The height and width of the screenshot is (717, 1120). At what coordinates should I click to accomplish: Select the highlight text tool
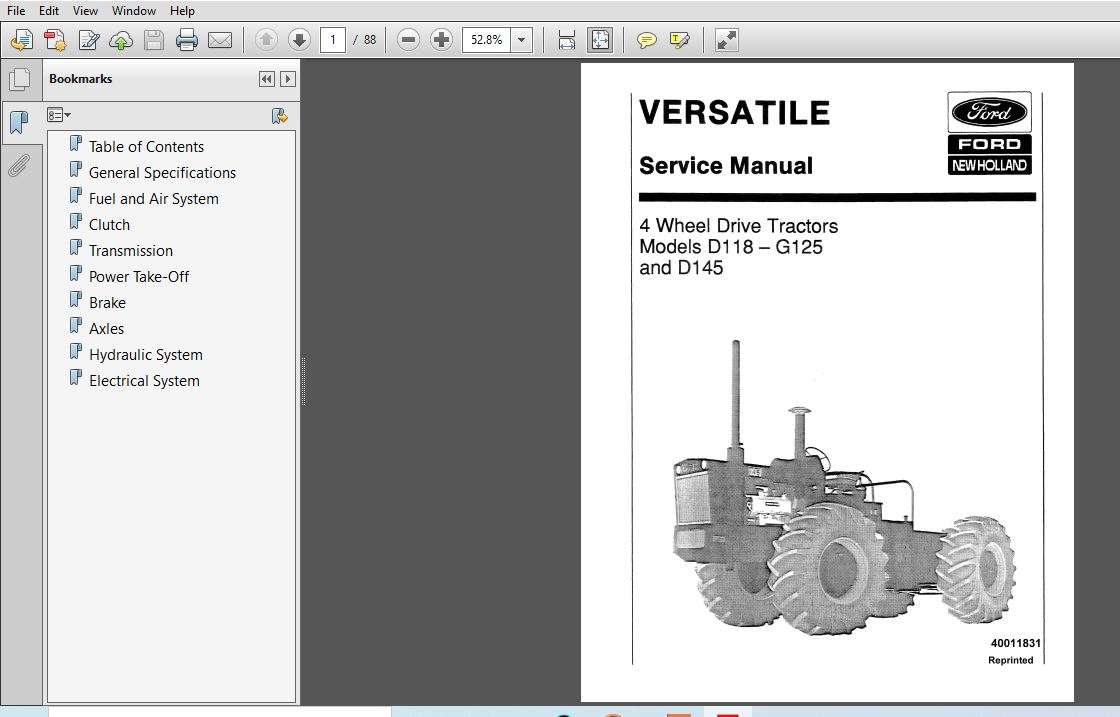(679, 40)
